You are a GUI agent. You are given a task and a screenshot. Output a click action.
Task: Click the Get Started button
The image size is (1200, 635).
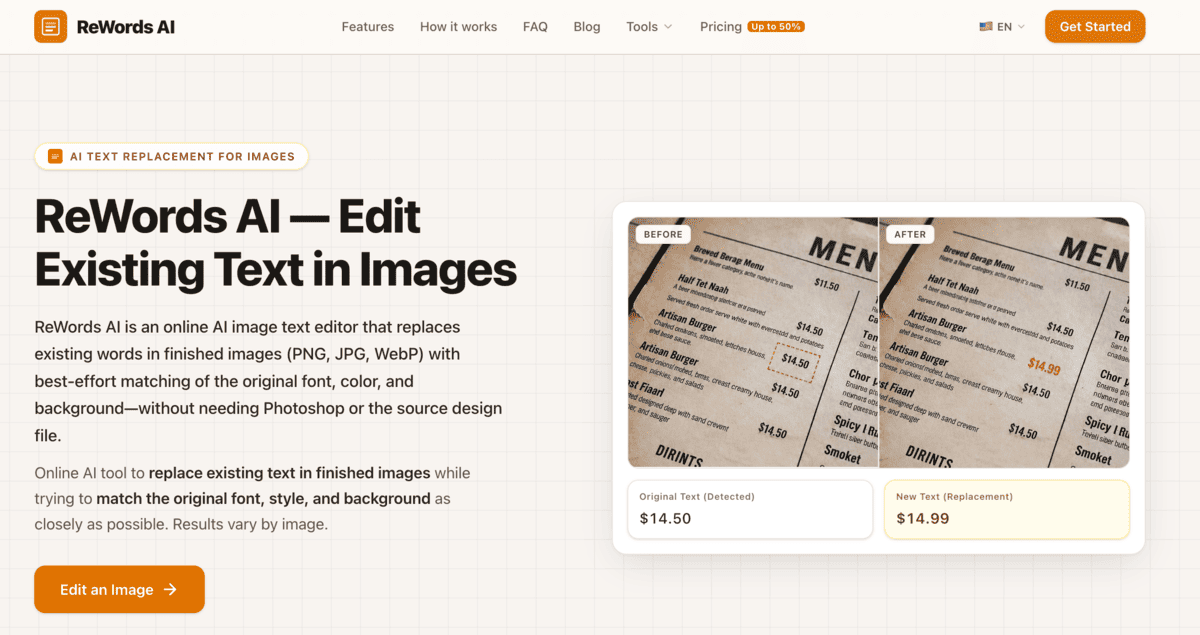(x=1095, y=27)
